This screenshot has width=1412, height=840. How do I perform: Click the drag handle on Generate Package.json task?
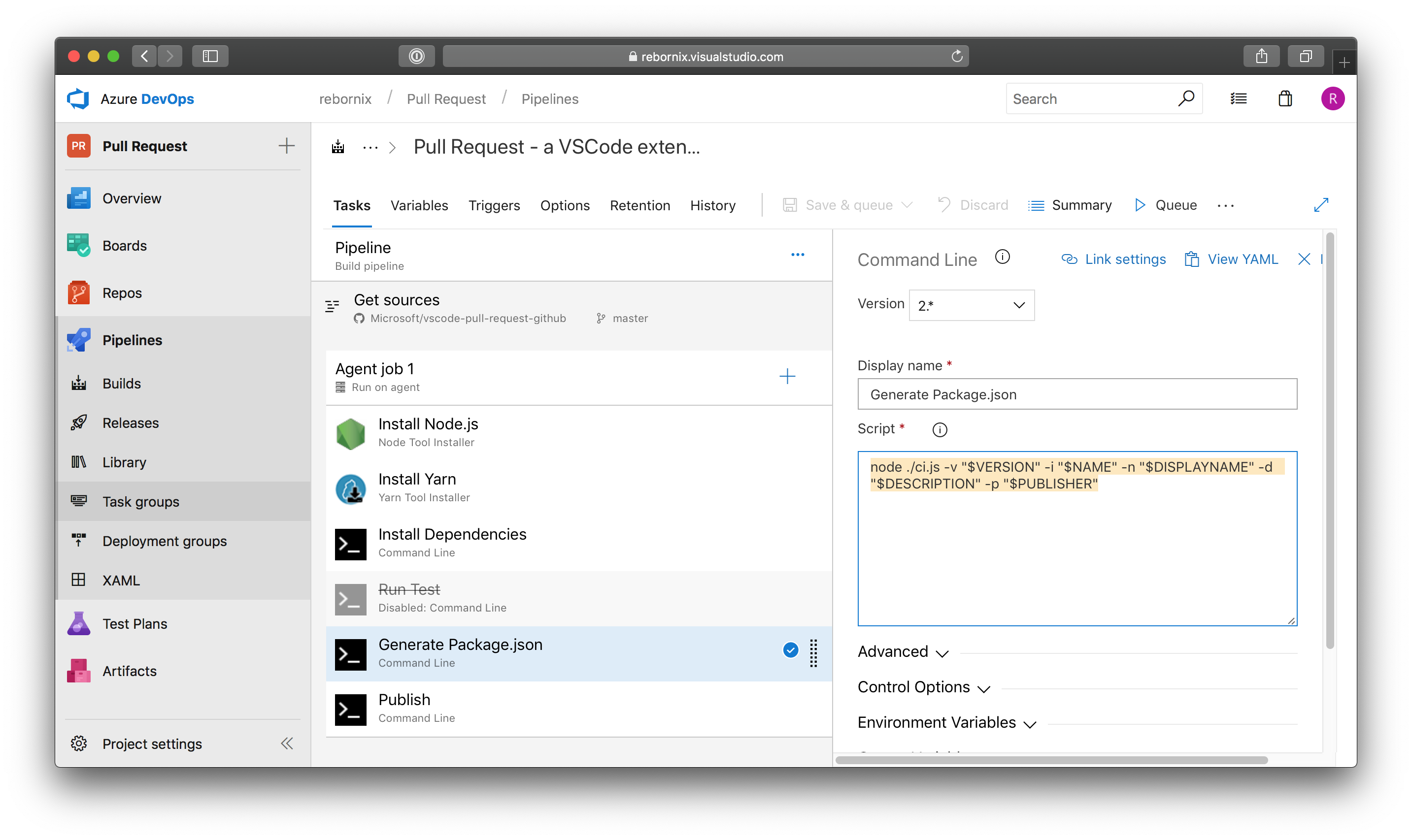point(813,653)
